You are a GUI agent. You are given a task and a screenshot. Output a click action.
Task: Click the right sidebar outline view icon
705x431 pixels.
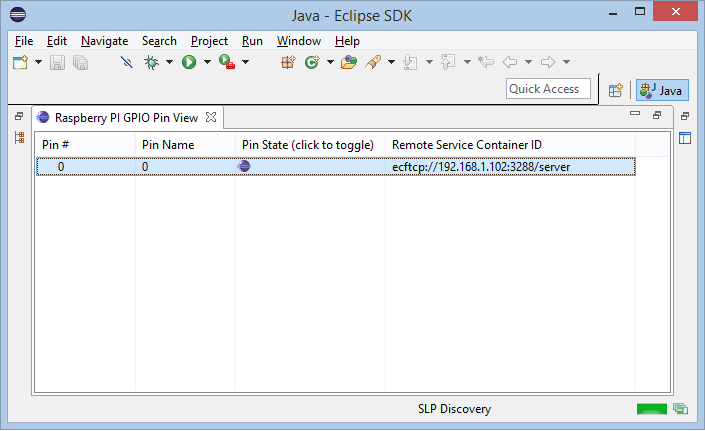[x=685, y=138]
